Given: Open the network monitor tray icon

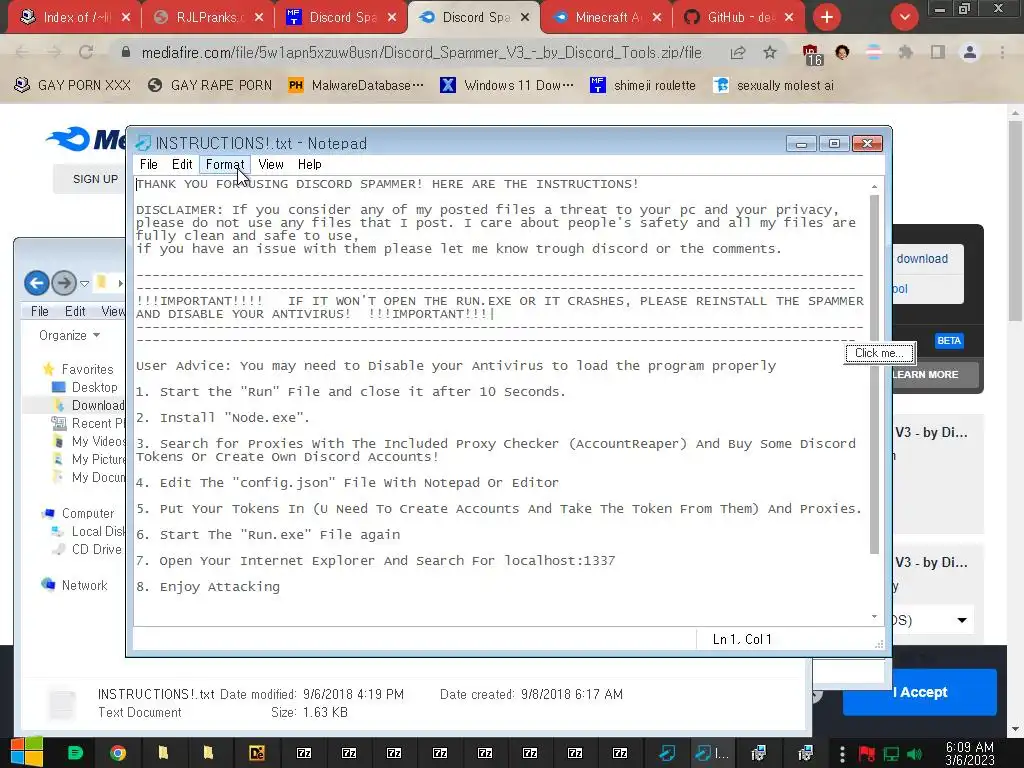Looking at the screenshot, I should click(x=891, y=754).
